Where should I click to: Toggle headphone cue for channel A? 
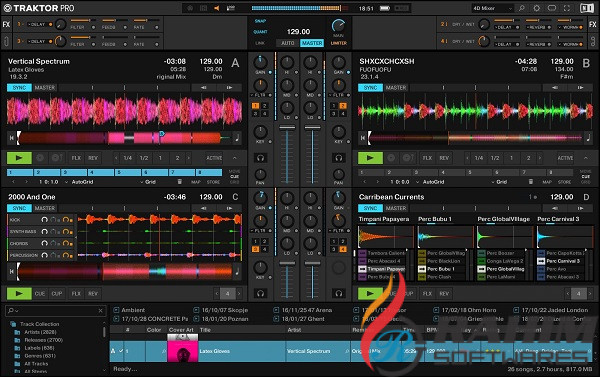click(x=261, y=158)
